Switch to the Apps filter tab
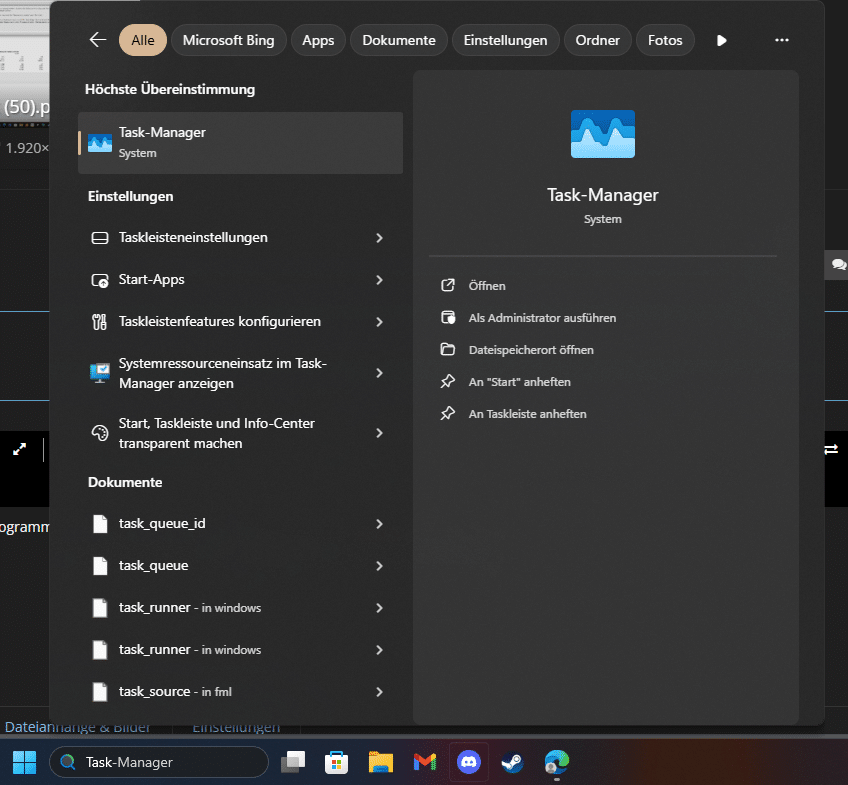This screenshot has width=848, height=785. (318, 40)
